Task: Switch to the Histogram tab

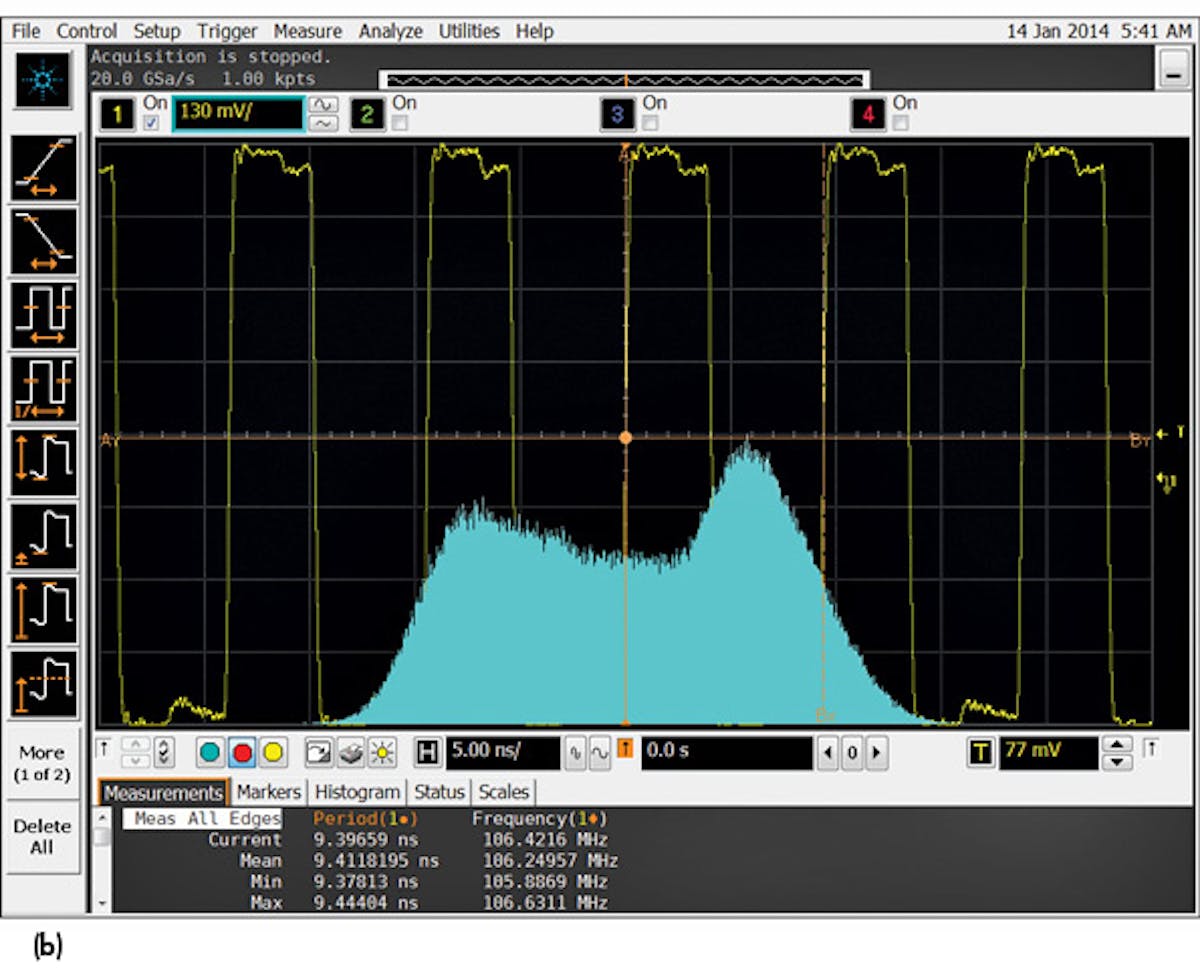Action: (x=356, y=792)
